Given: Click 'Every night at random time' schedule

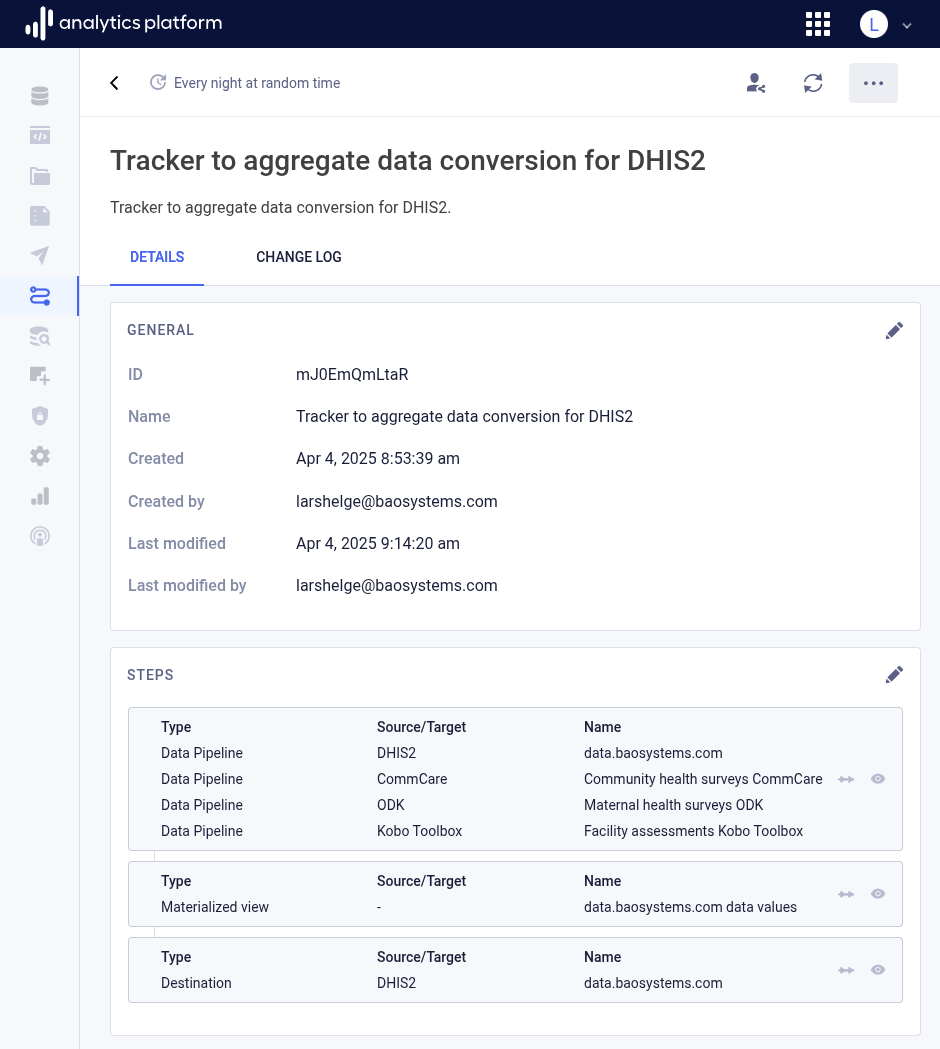Looking at the screenshot, I should click(x=257, y=83).
